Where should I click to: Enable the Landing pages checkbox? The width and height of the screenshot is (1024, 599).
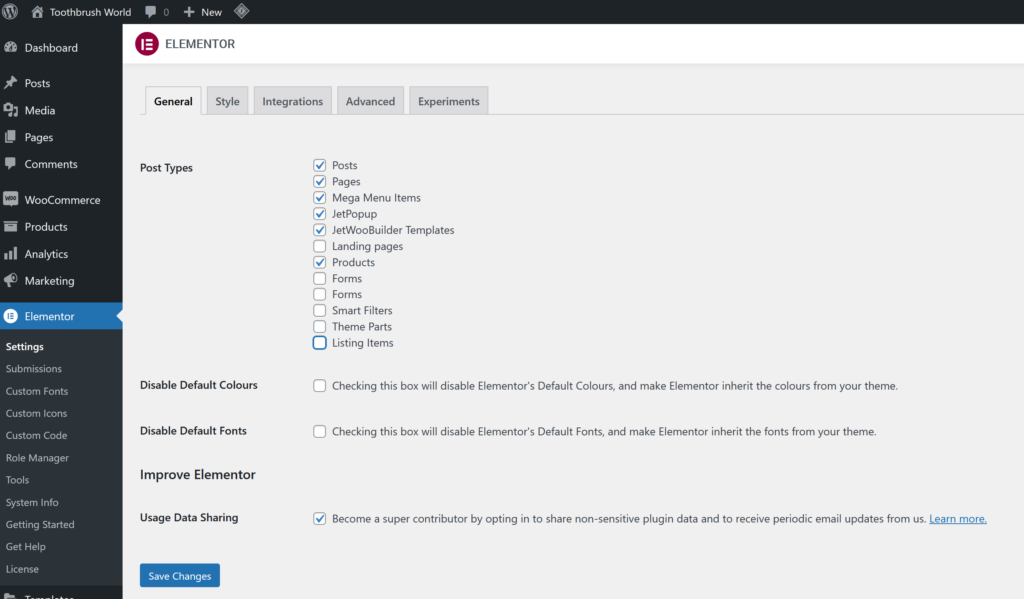point(319,246)
